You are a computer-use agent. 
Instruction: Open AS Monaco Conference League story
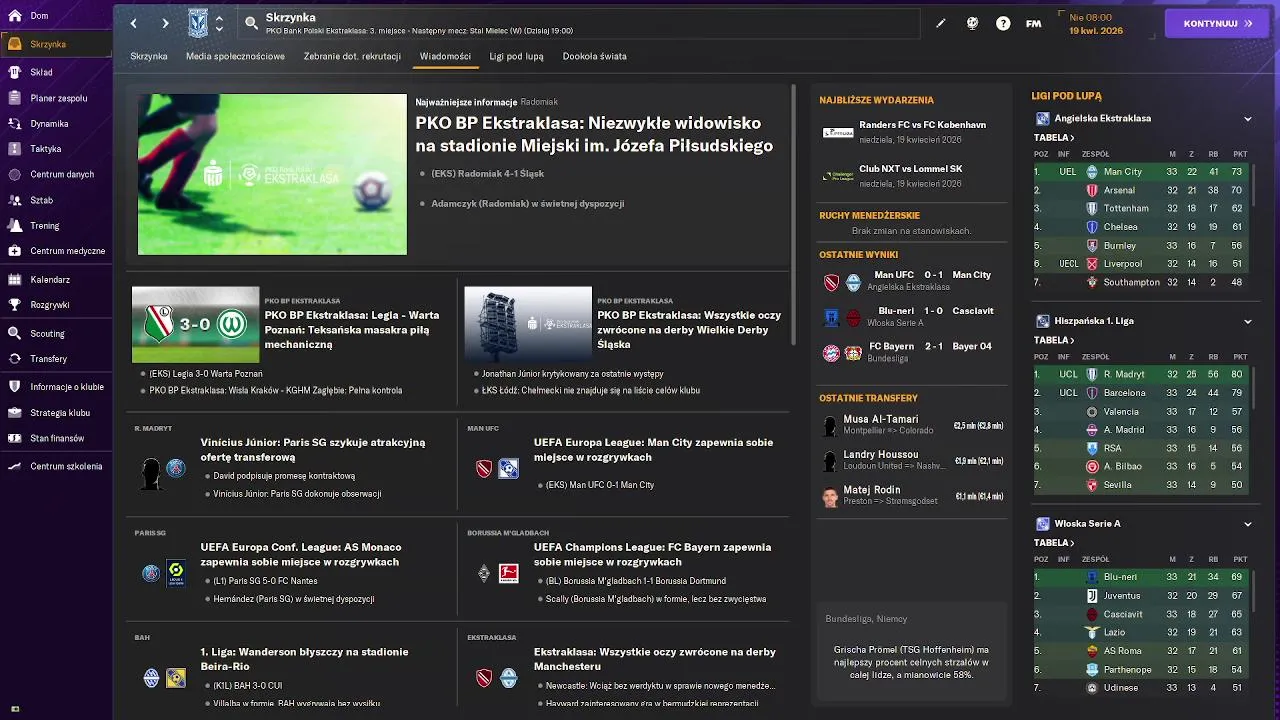[x=300, y=554]
